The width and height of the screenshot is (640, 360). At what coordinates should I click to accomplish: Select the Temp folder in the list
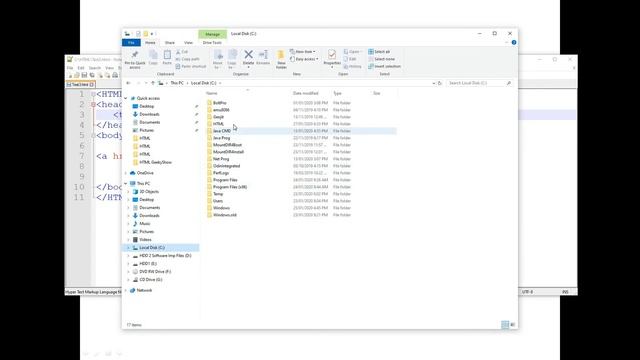click(218, 194)
